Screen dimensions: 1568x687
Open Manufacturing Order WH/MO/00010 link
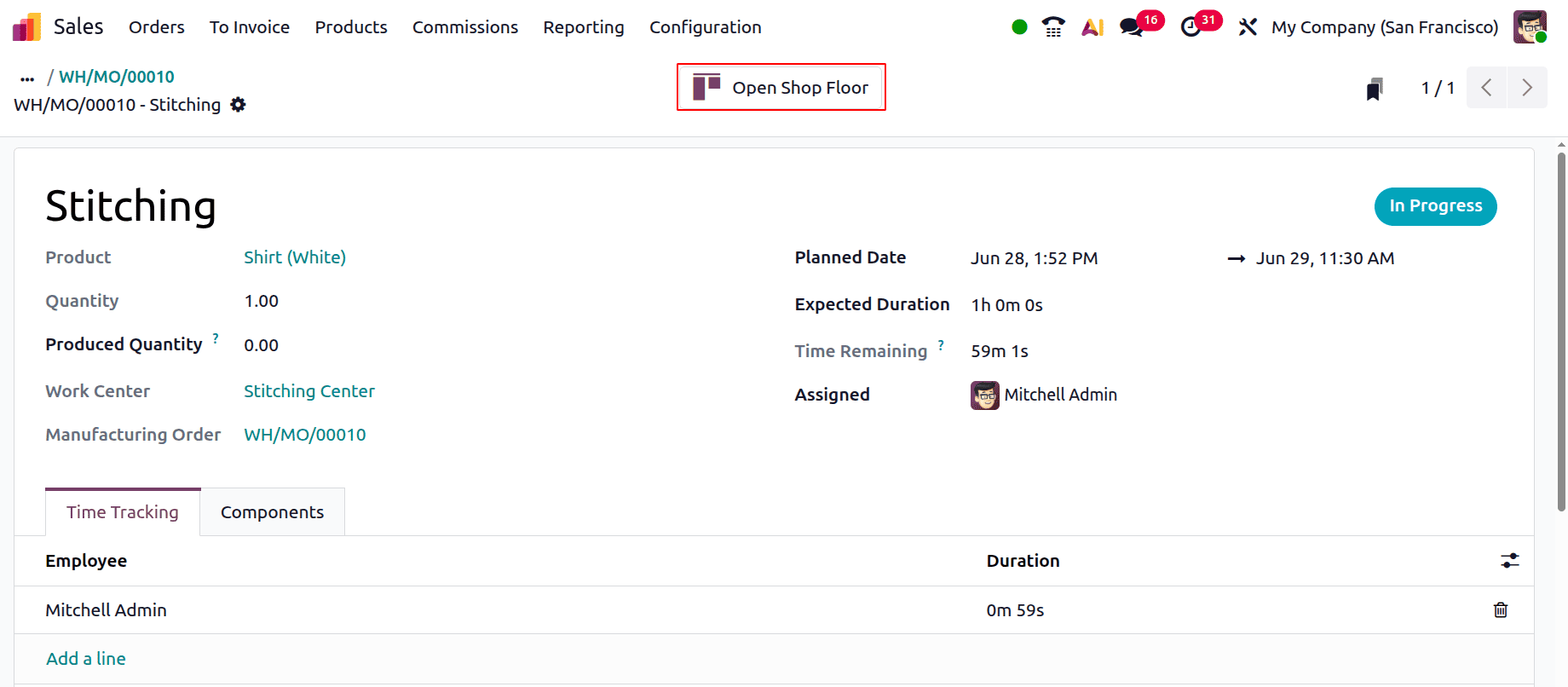pyautogui.click(x=305, y=435)
